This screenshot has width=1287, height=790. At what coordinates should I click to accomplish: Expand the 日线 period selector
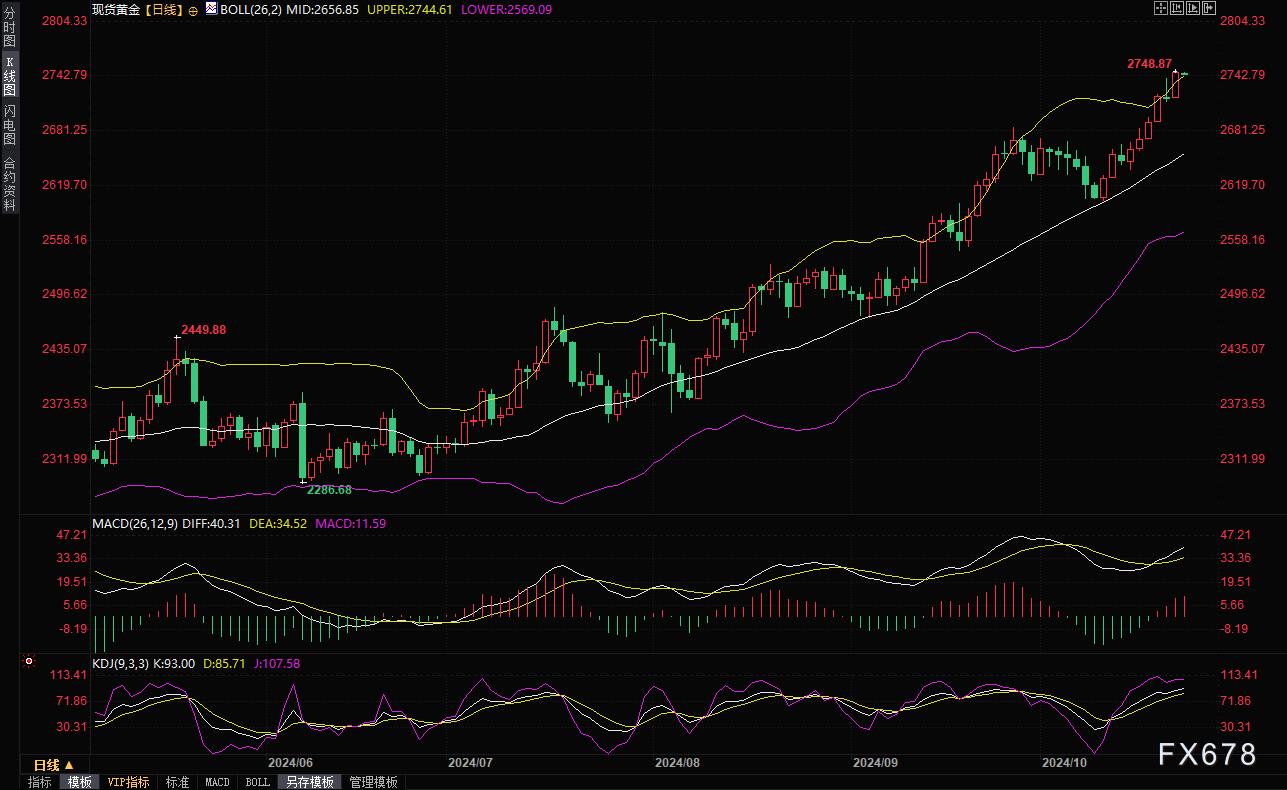54,765
